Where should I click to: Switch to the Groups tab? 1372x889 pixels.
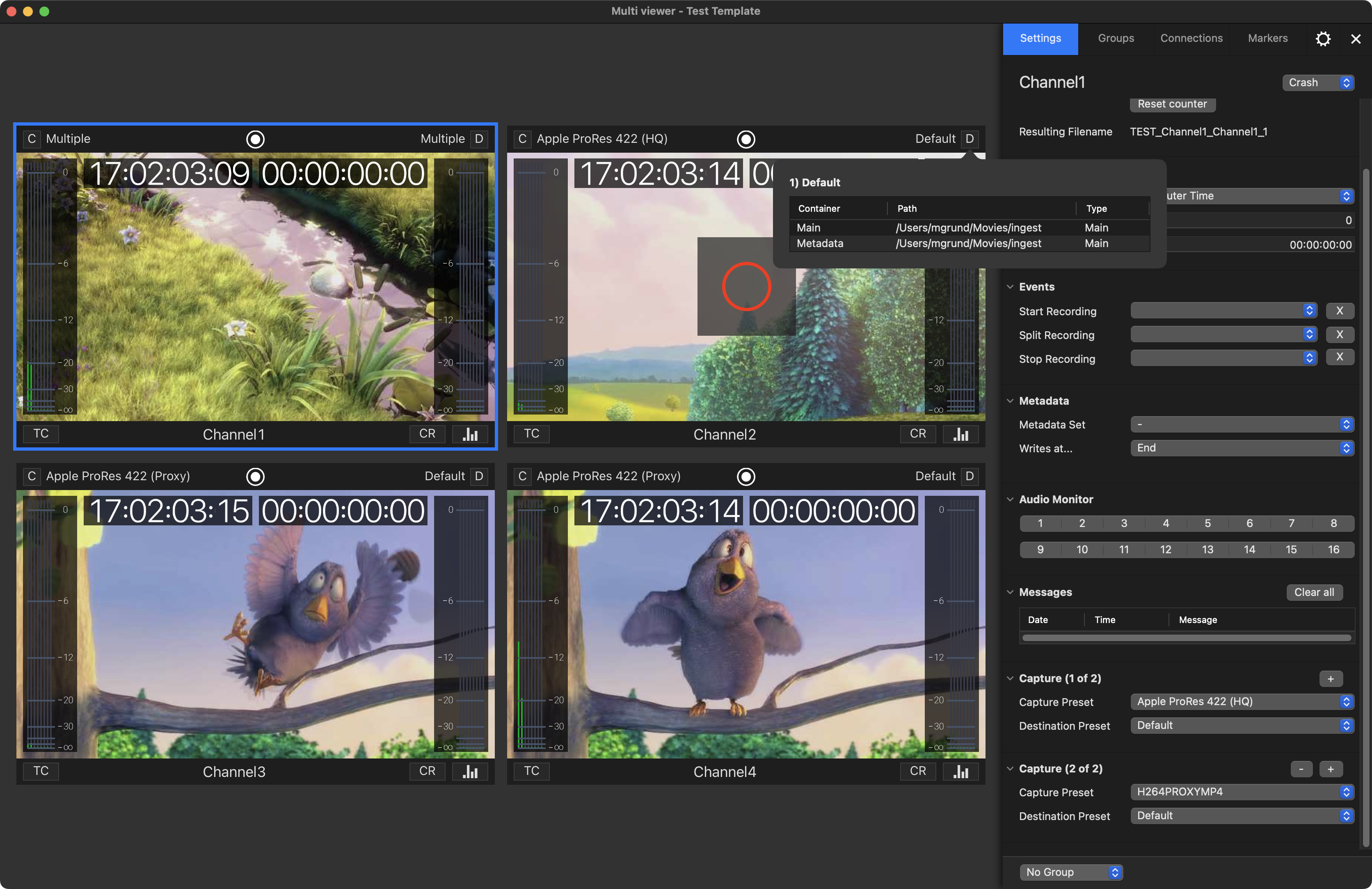point(1116,39)
